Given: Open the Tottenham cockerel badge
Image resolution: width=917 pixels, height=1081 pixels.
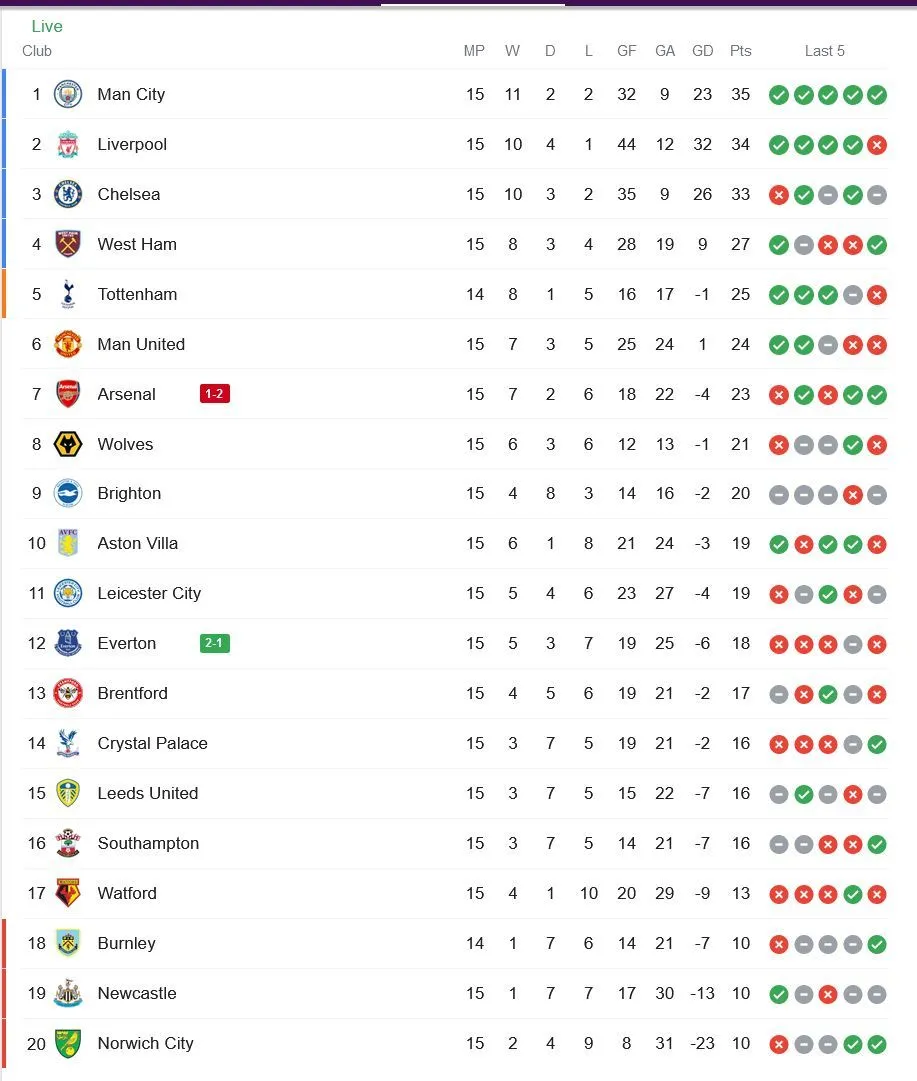Looking at the screenshot, I should click(67, 294).
